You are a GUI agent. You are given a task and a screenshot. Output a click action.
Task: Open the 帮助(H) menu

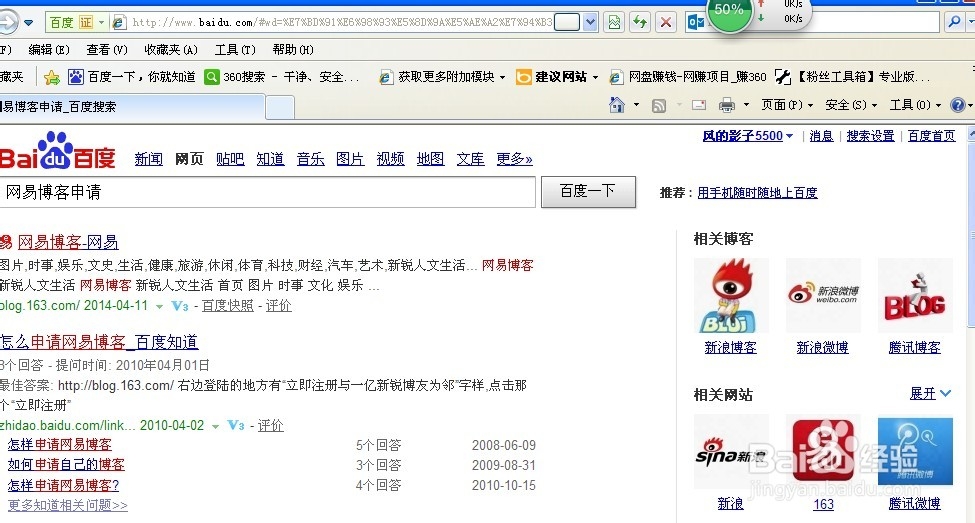click(293, 50)
